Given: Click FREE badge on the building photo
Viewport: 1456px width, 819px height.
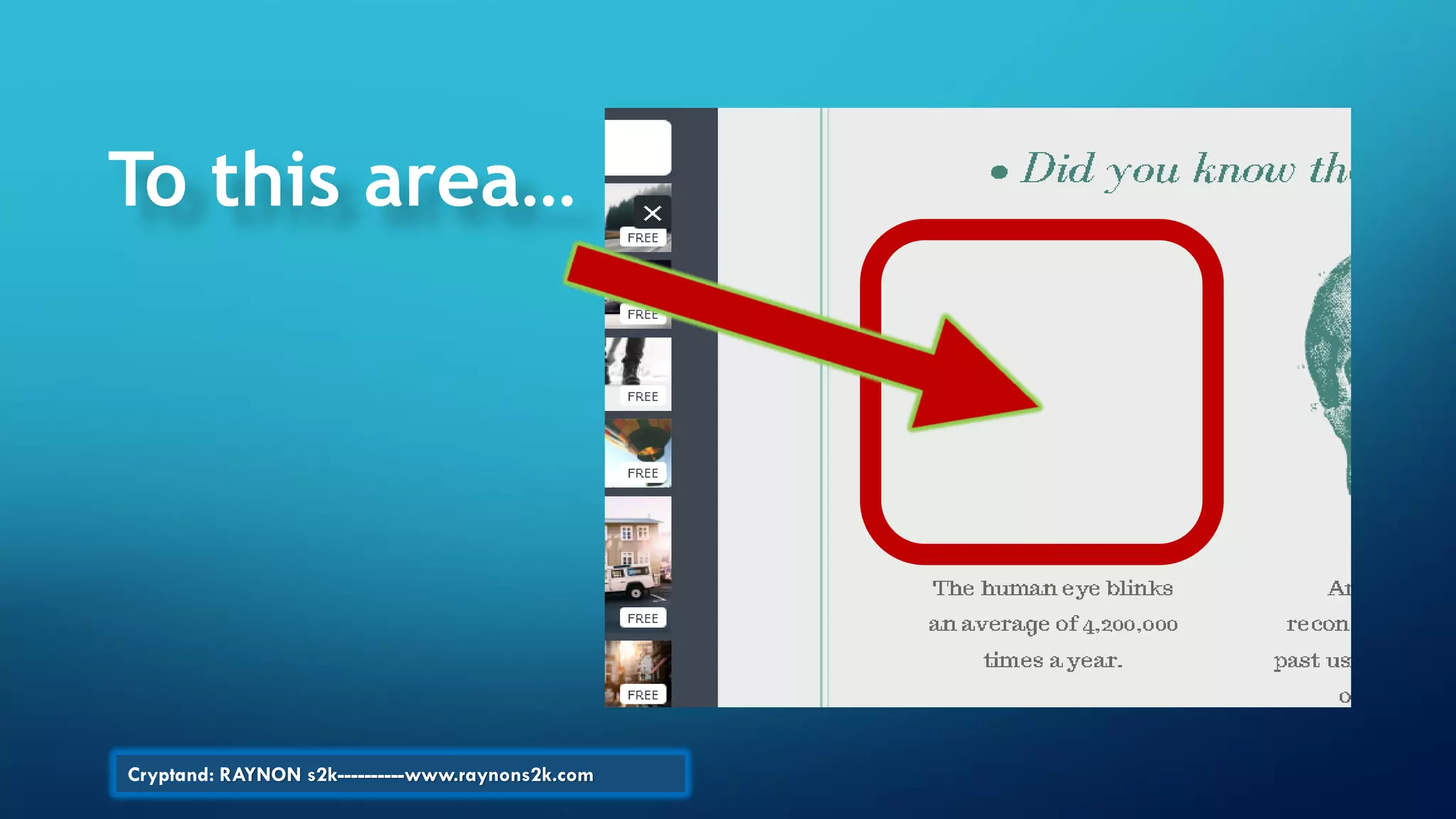Looking at the screenshot, I should click(x=643, y=619).
